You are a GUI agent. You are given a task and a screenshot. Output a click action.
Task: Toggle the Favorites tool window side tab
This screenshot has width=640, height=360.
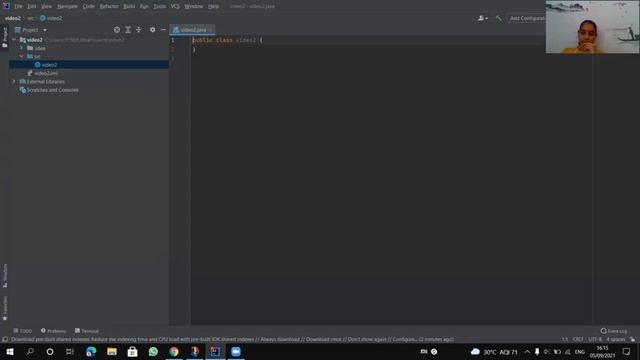pos(4,308)
